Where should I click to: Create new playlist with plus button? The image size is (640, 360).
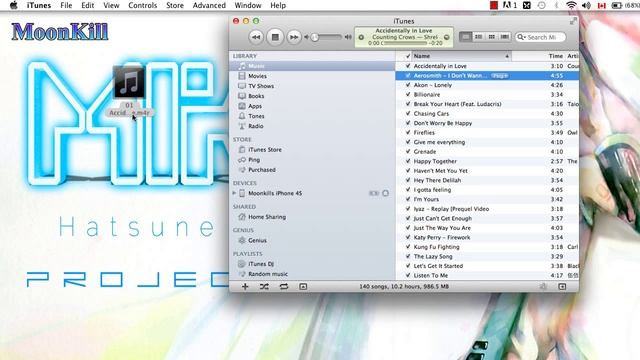(x=245, y=287)
